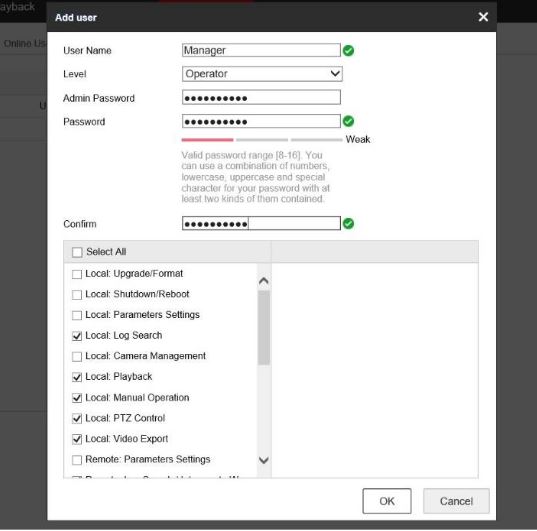This screenshot has height=531, width=537.
Task: Click the Admin Password field
Action: click(x=261, y=98)
